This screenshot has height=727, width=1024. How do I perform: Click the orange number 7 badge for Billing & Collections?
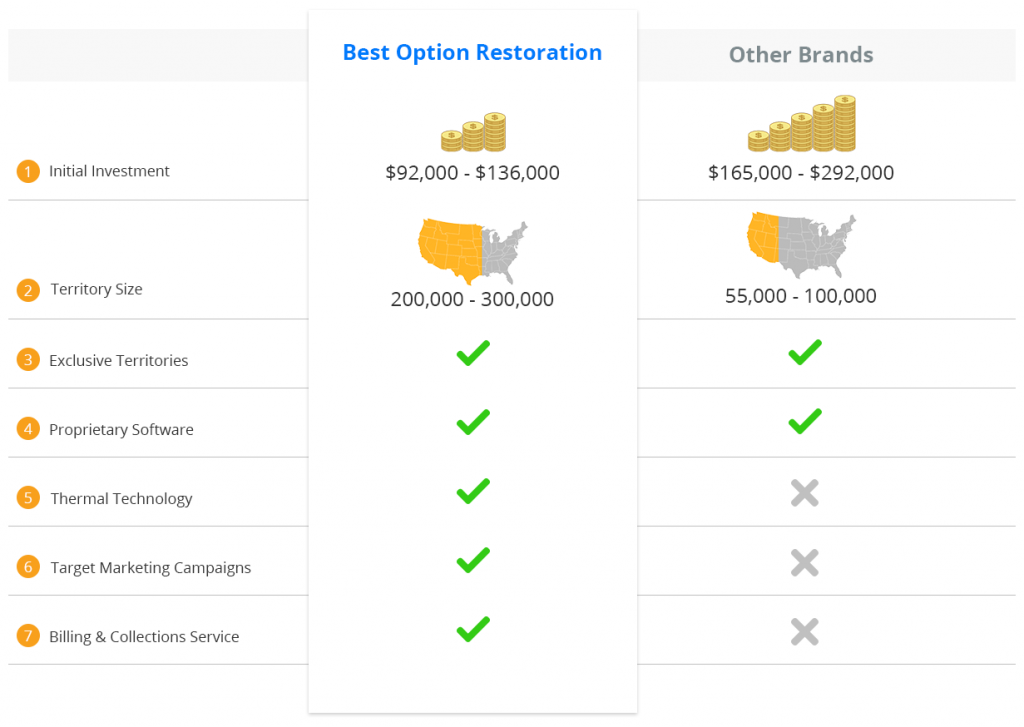28,636
